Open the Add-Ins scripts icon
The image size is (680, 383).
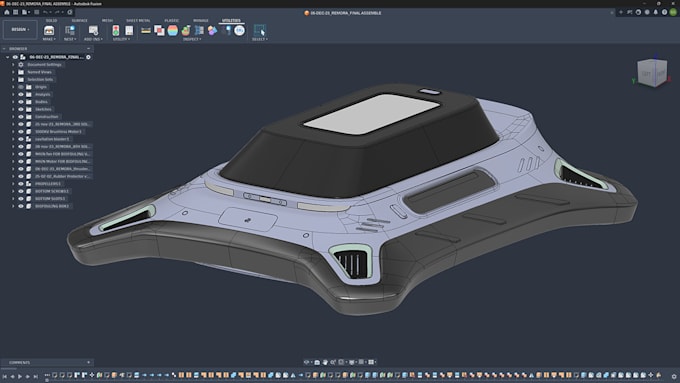93,30
